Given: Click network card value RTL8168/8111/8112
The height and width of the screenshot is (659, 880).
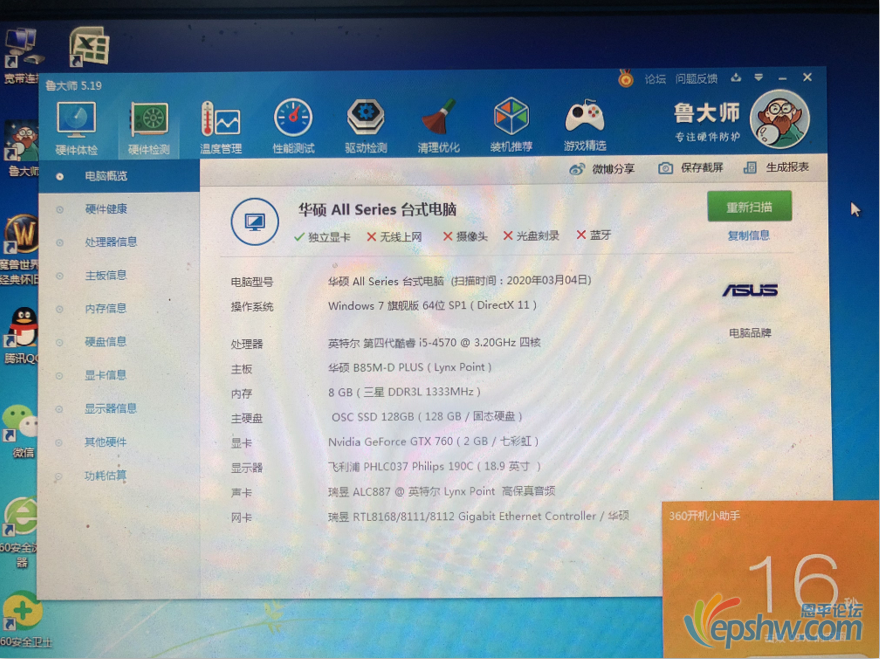Looking at the screenshot, I should click(478, 516).
